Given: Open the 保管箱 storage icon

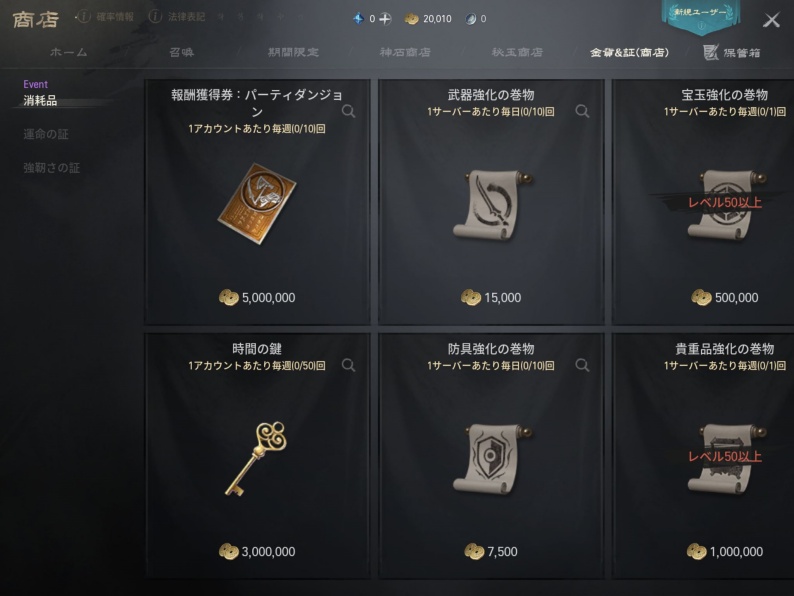Looking at the screenshot, I should (711, 52).
